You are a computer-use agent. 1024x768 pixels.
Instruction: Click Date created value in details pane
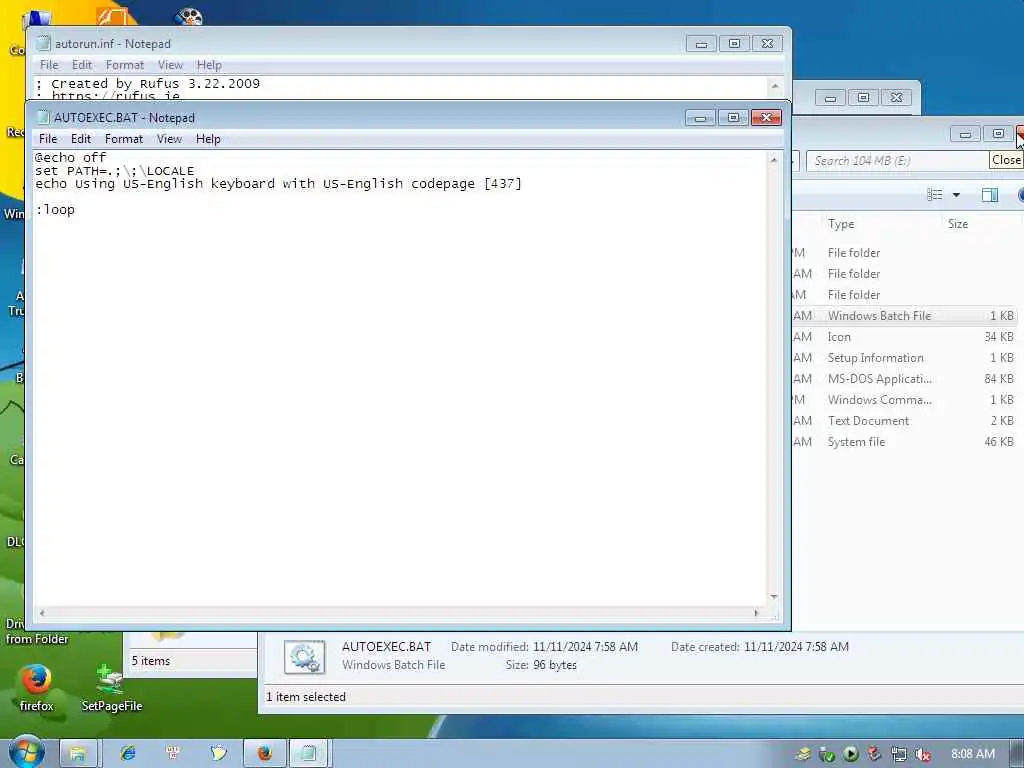coord(796,647)
